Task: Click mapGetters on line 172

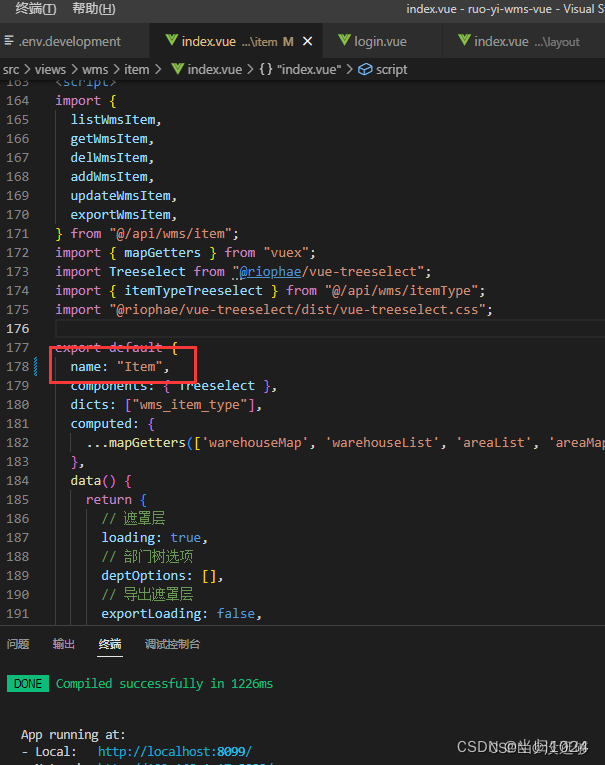Action: [x=162, y=253]
